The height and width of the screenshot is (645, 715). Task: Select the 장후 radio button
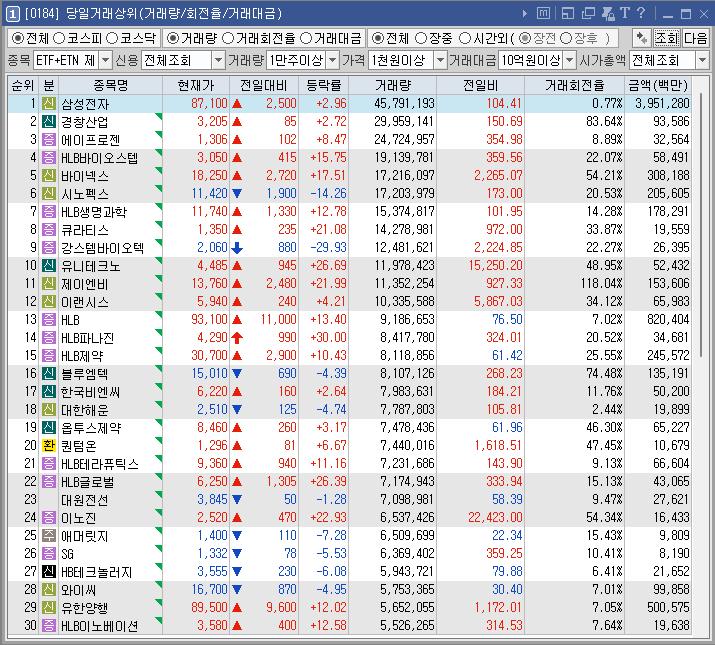coord(566,38)
